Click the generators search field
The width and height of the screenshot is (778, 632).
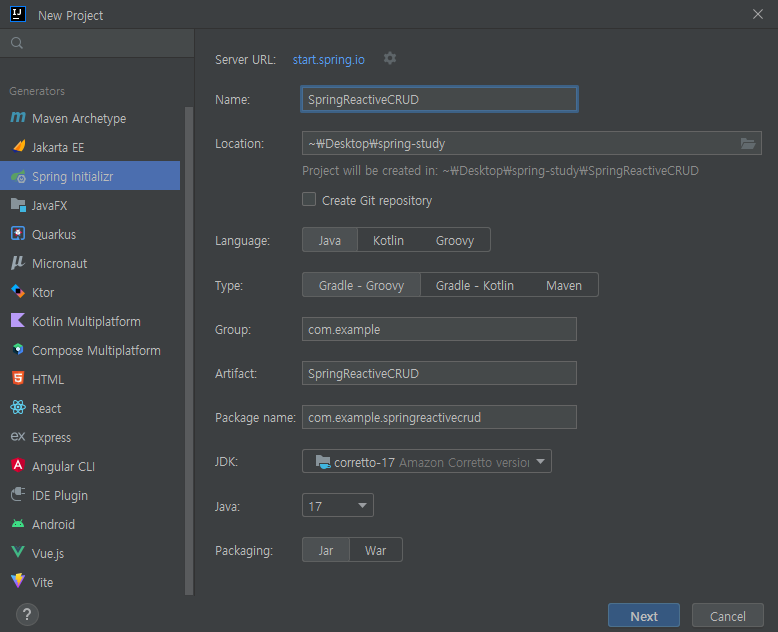97,43
